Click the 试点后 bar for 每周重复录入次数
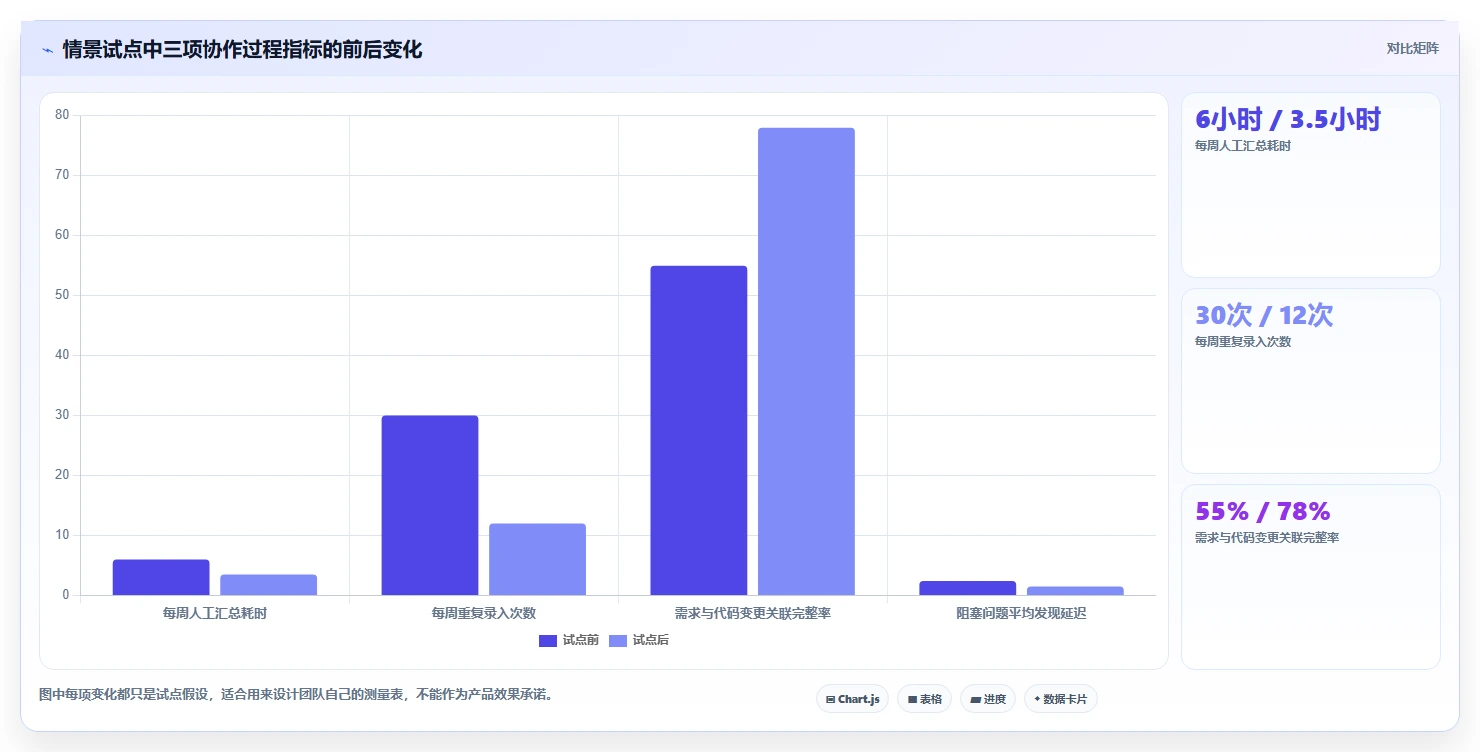The image size is (1480, 752). [x=537, y=559]
